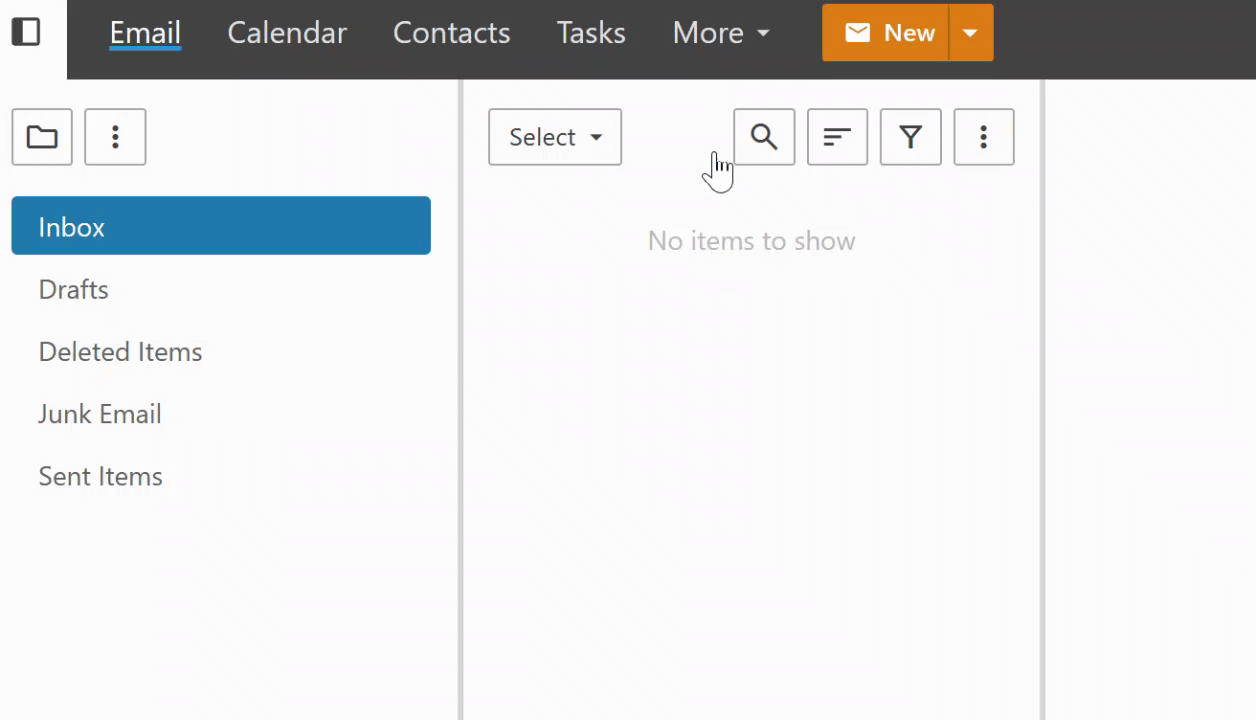Open folder pane more-options menu
The image size is (1256, 720).
[115, 137]
